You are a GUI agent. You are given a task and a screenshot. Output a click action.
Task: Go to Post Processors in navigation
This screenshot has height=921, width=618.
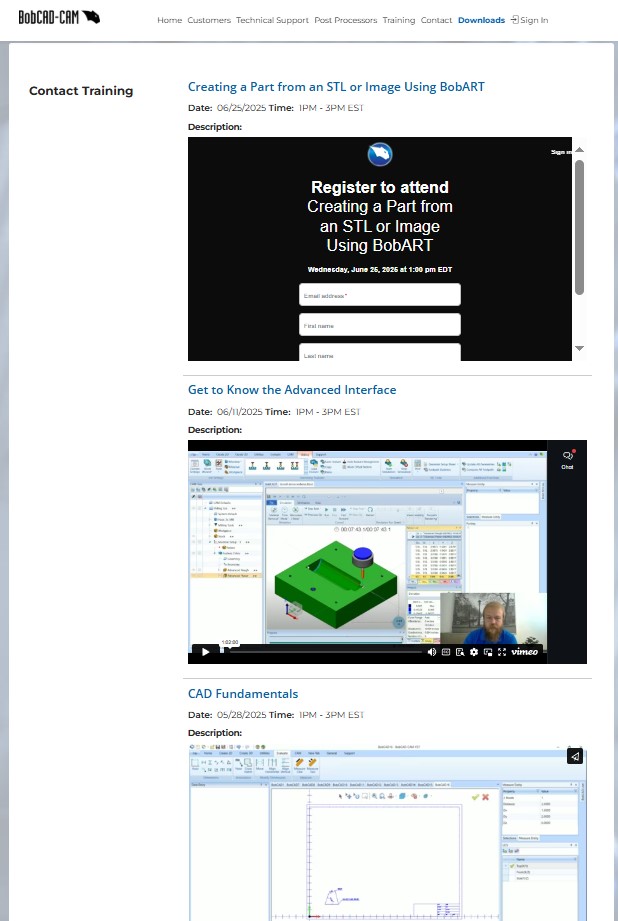pyautogui.click(x=346, y=20)
